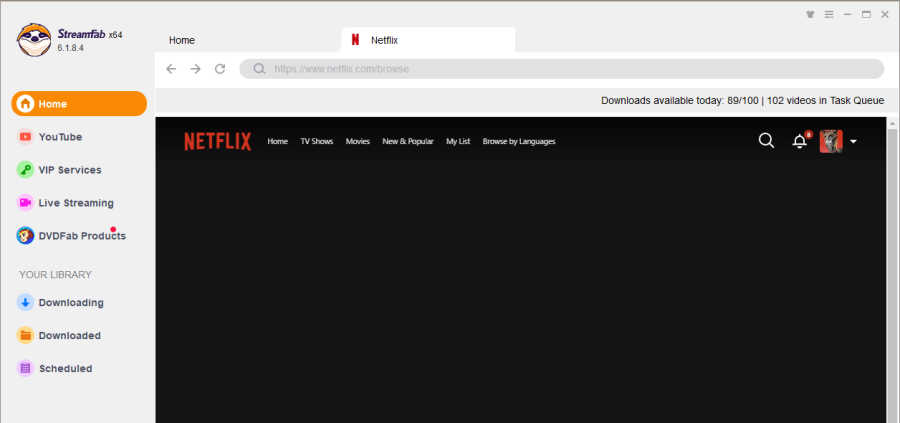Select VIP Services in sidebar

pyautogui.click(x=70, y=170)
